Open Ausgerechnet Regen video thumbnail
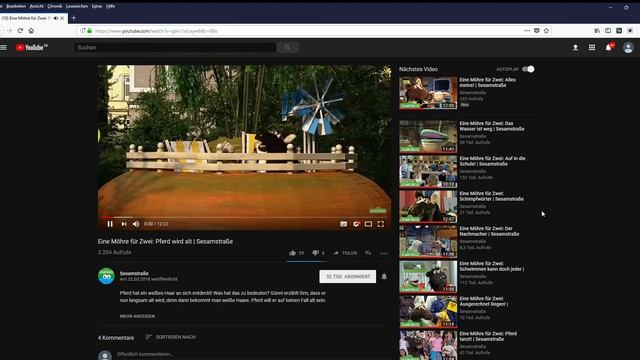The height and width of the screenshot is (360, 640). click(428, 311)
